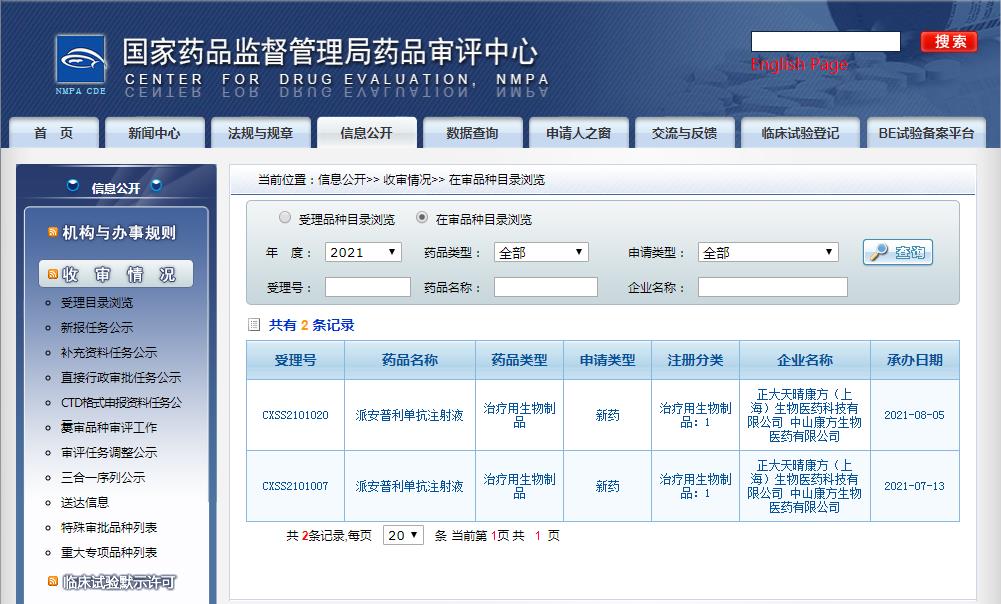The height and width of the screenshot is (604, 1001).
Task: Click the NMPA CDE logo icon
Action: point(80,64)
